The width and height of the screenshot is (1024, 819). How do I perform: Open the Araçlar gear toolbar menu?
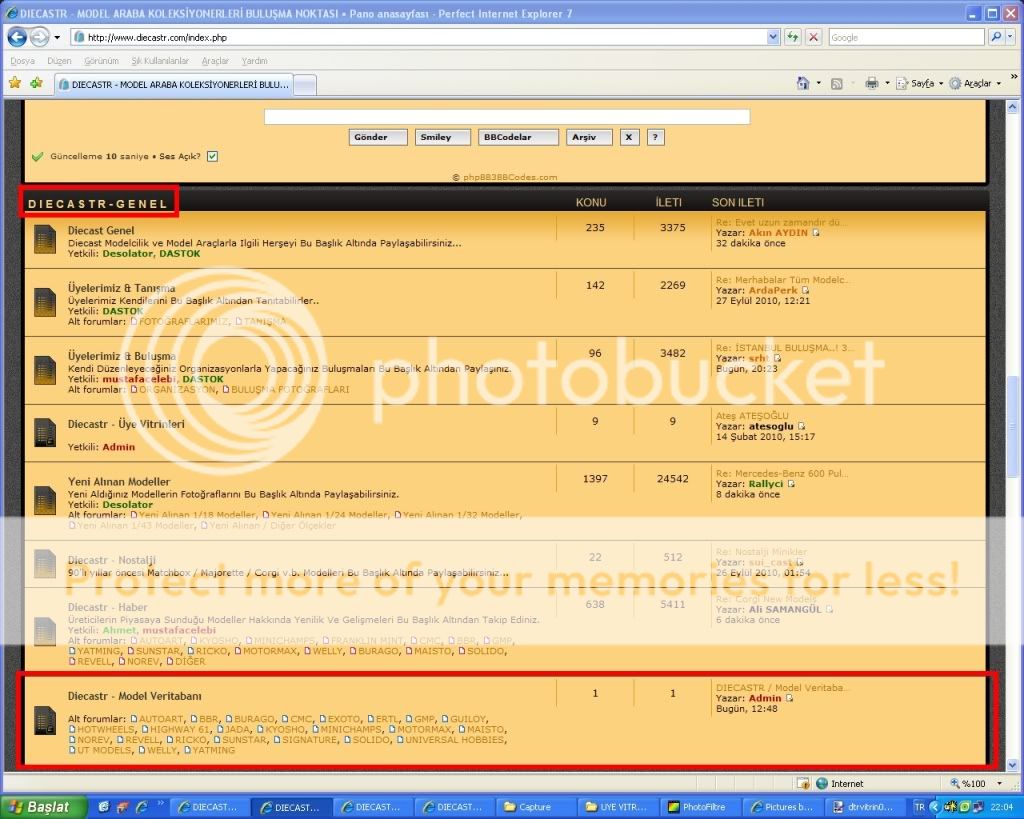975,84
